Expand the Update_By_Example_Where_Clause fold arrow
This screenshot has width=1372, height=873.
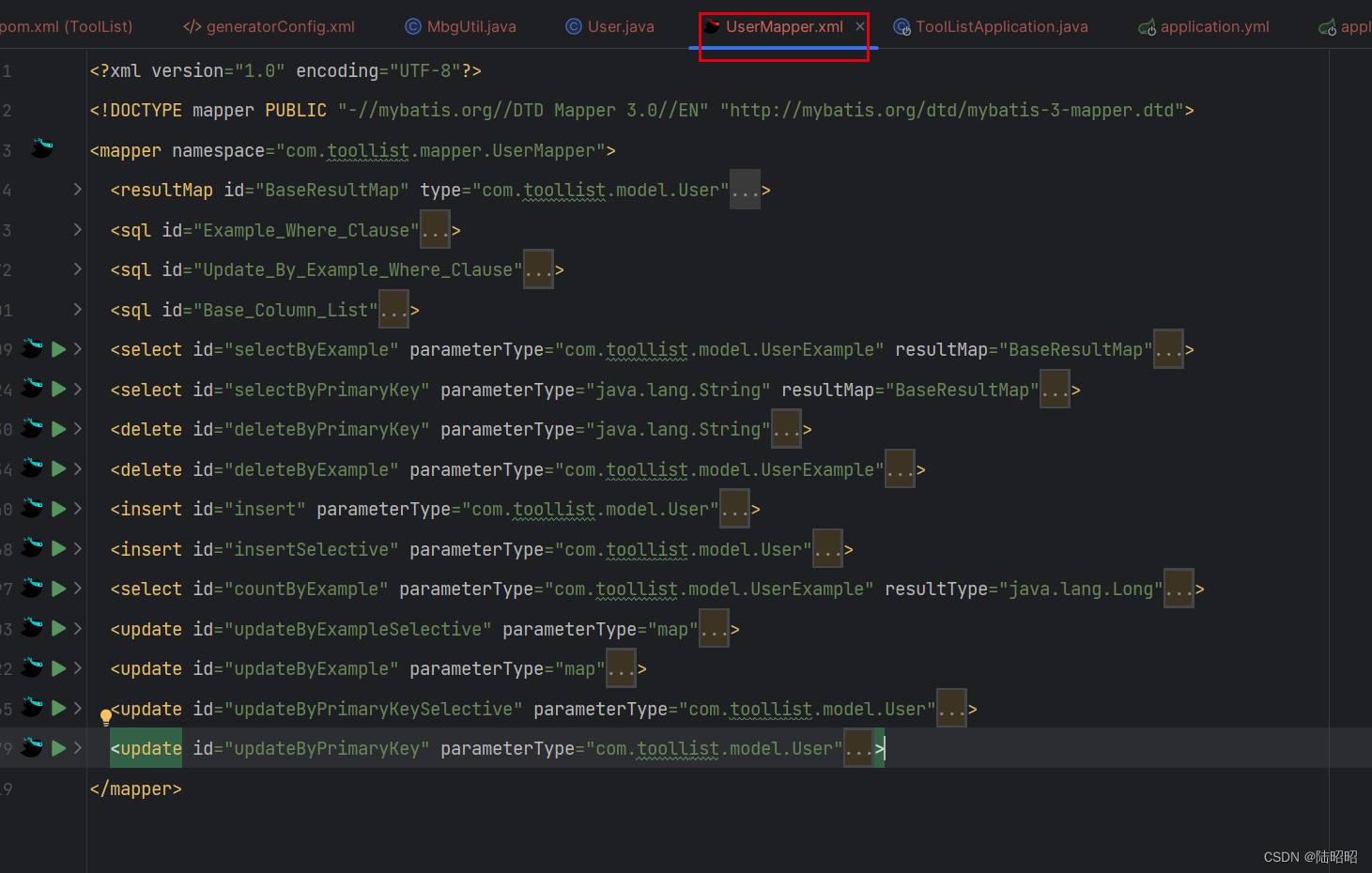(78, 269)
